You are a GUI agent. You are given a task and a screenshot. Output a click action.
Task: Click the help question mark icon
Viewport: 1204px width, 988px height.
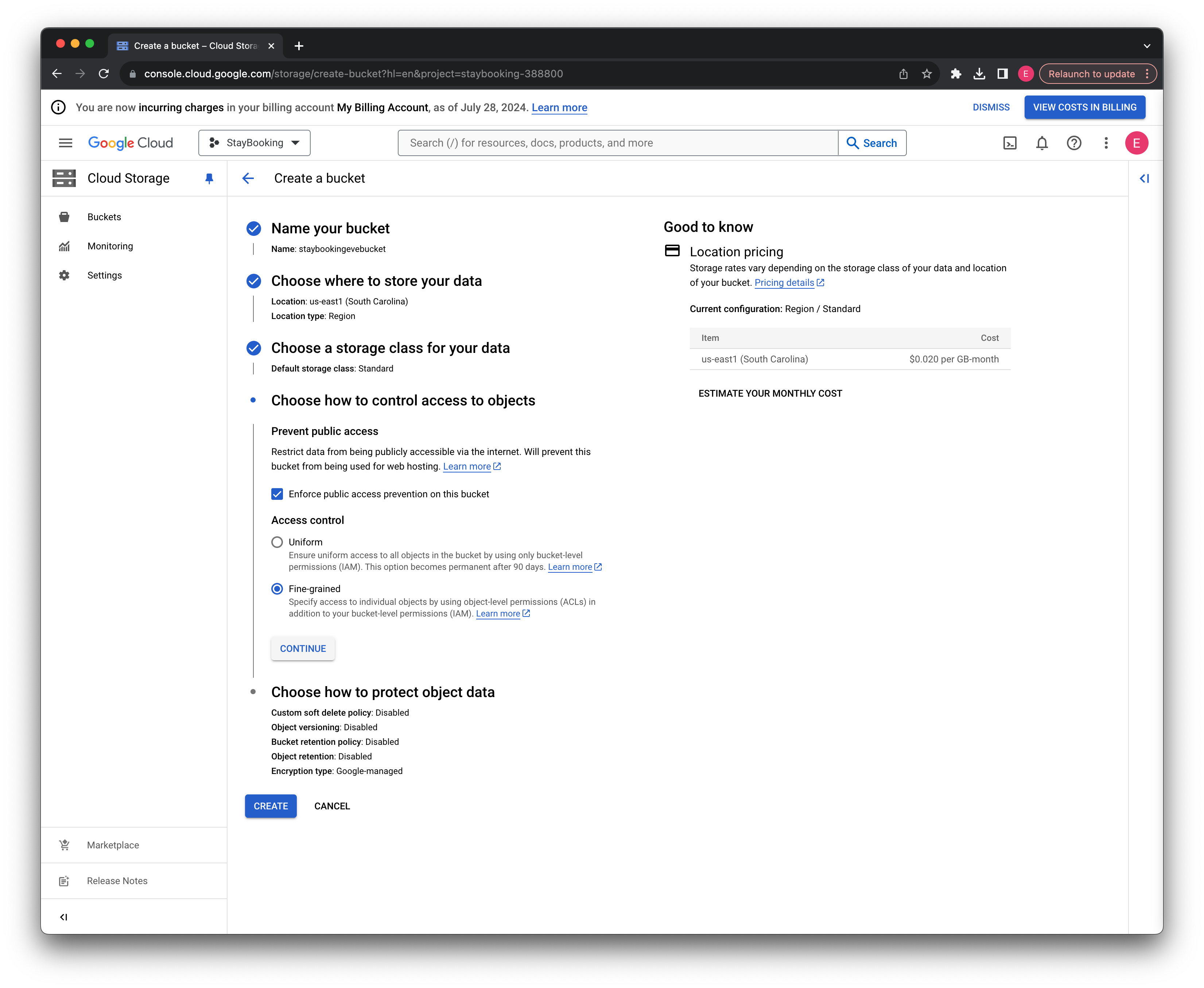coord(1073,143)
